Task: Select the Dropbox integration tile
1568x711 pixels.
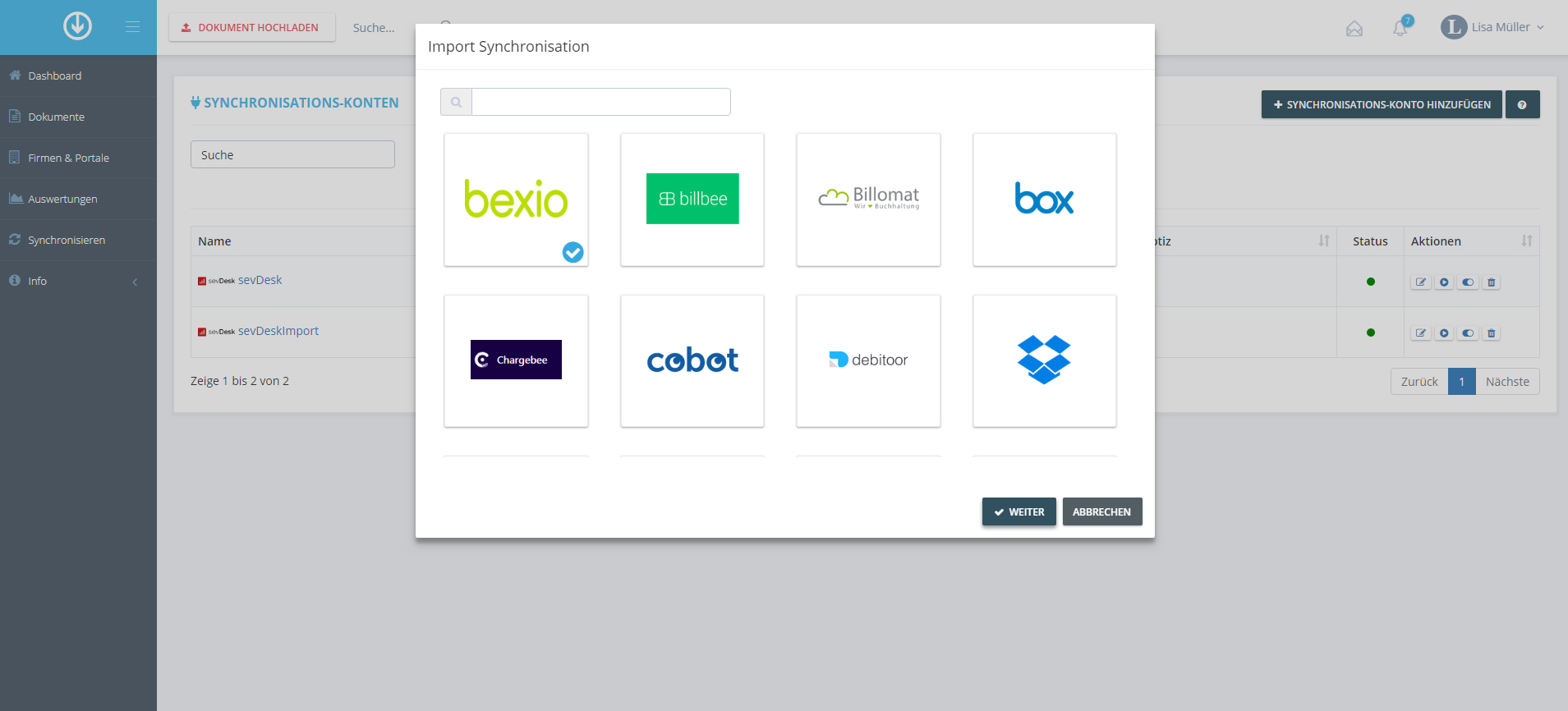Action: pos(1044,360)
